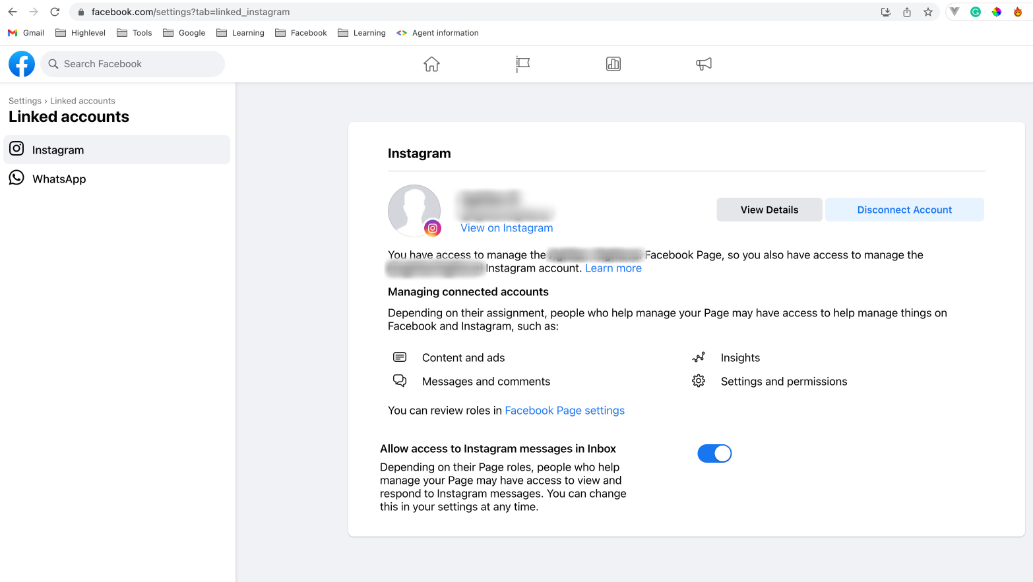Open Highlevel bookmarks folder
This screenshot has height=582, width=1033.
coord(80,33)
